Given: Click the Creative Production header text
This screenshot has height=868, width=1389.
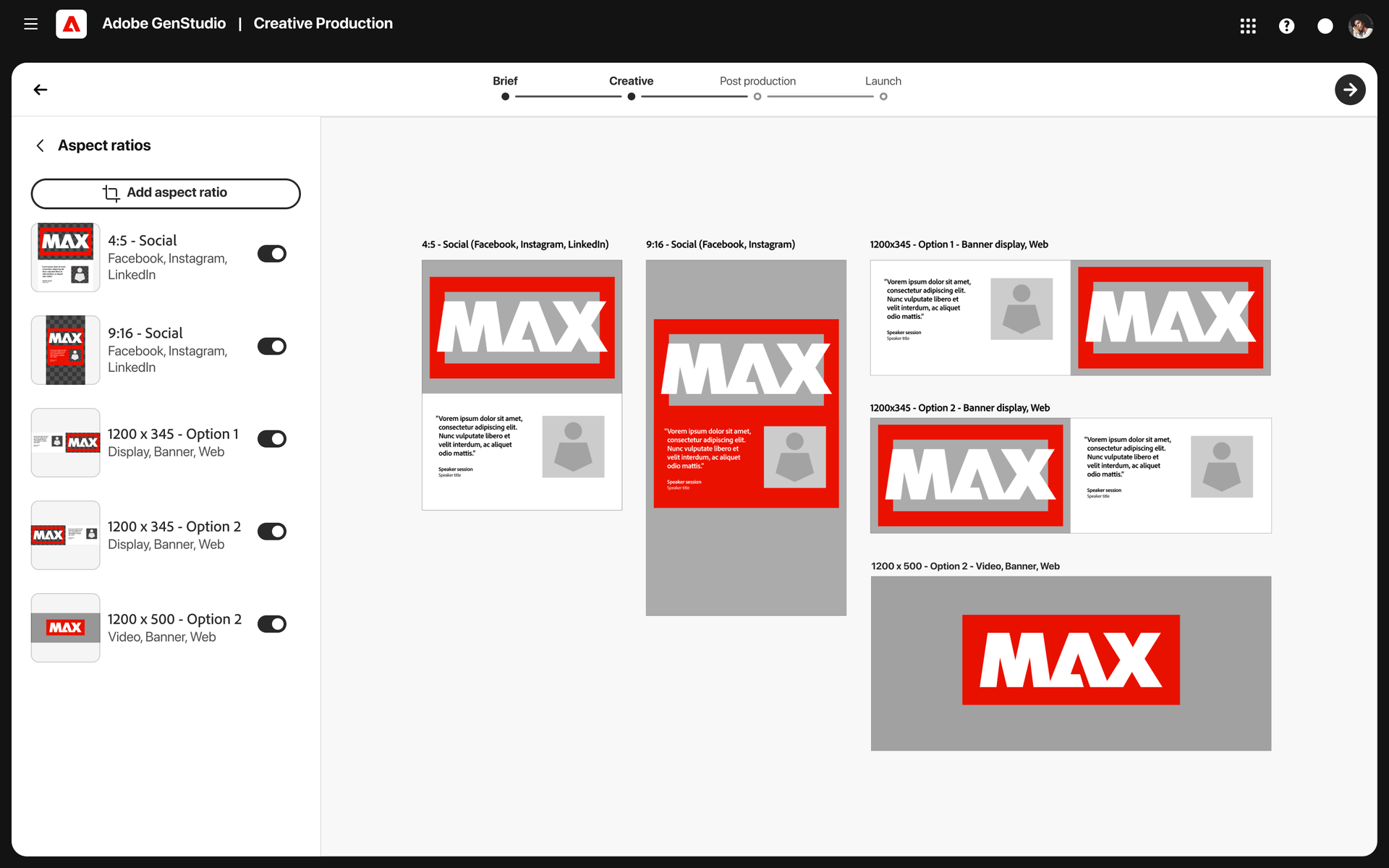Looking at the screenshot, I should click(323, 24).
